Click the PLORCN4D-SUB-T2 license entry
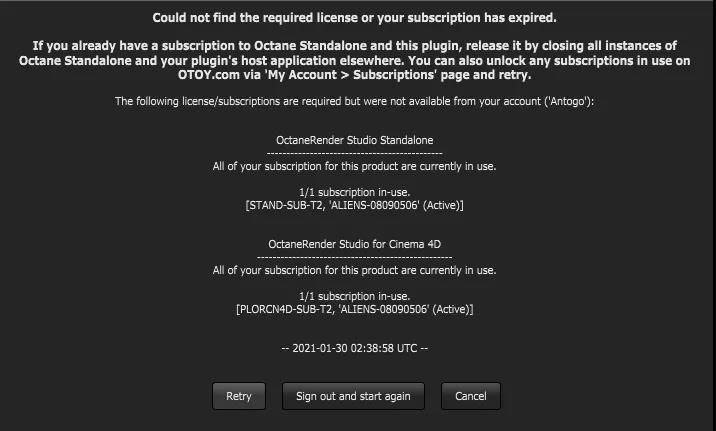Screen dimensions: 716x431 (x=355, y=309)
